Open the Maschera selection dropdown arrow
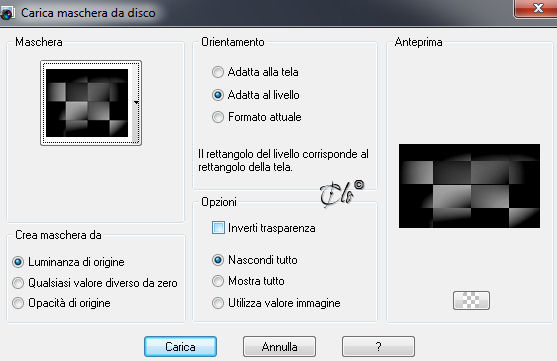 [136, 103]
